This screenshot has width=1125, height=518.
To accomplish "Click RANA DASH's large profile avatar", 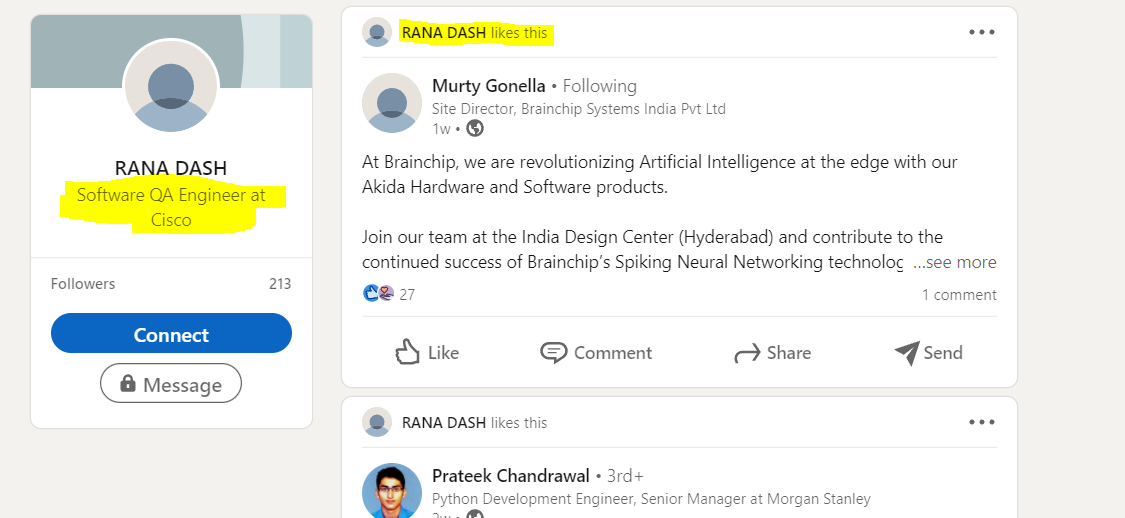I will [171, 87].
